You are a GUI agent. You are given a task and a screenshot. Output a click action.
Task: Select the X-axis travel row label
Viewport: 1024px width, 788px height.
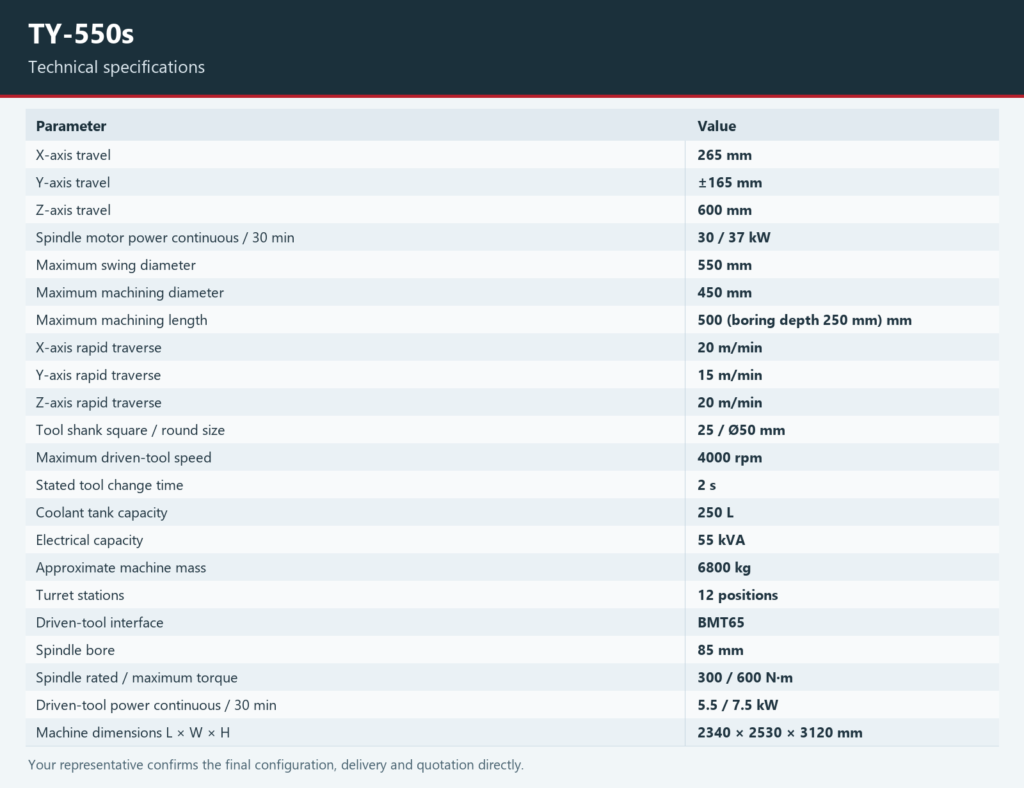73,155
